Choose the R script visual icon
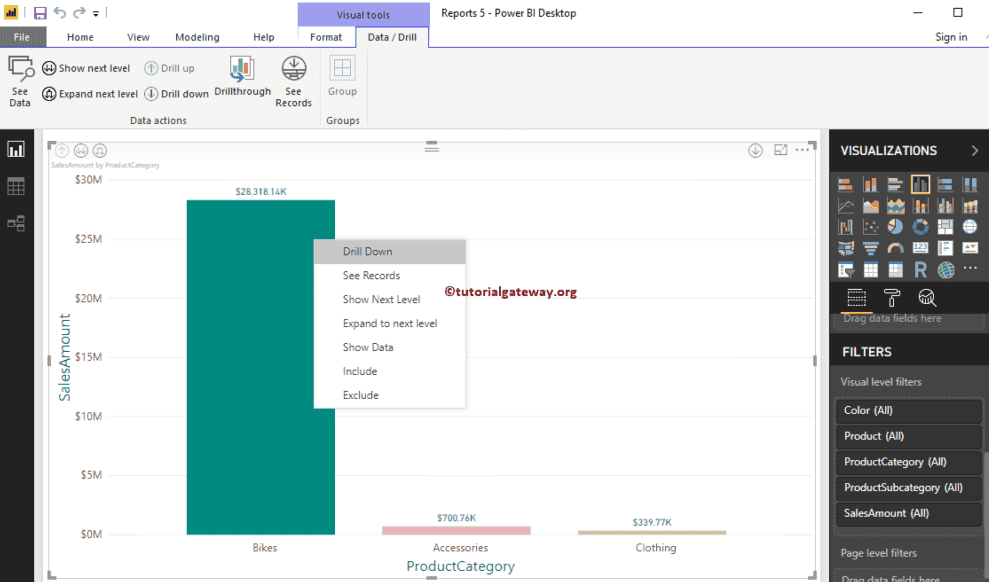 point(920,270)
